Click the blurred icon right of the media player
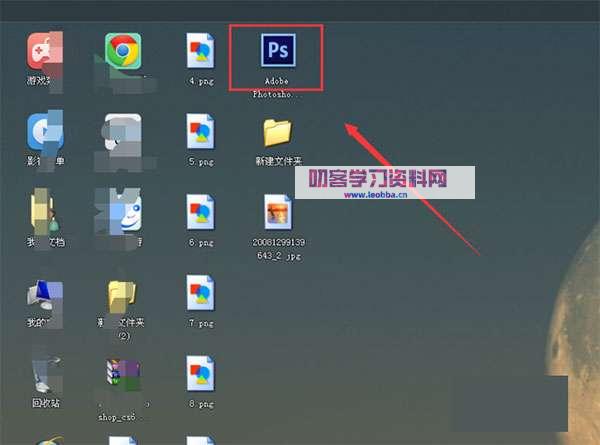This screenshot has width=600, height=445. pos(123,132)
